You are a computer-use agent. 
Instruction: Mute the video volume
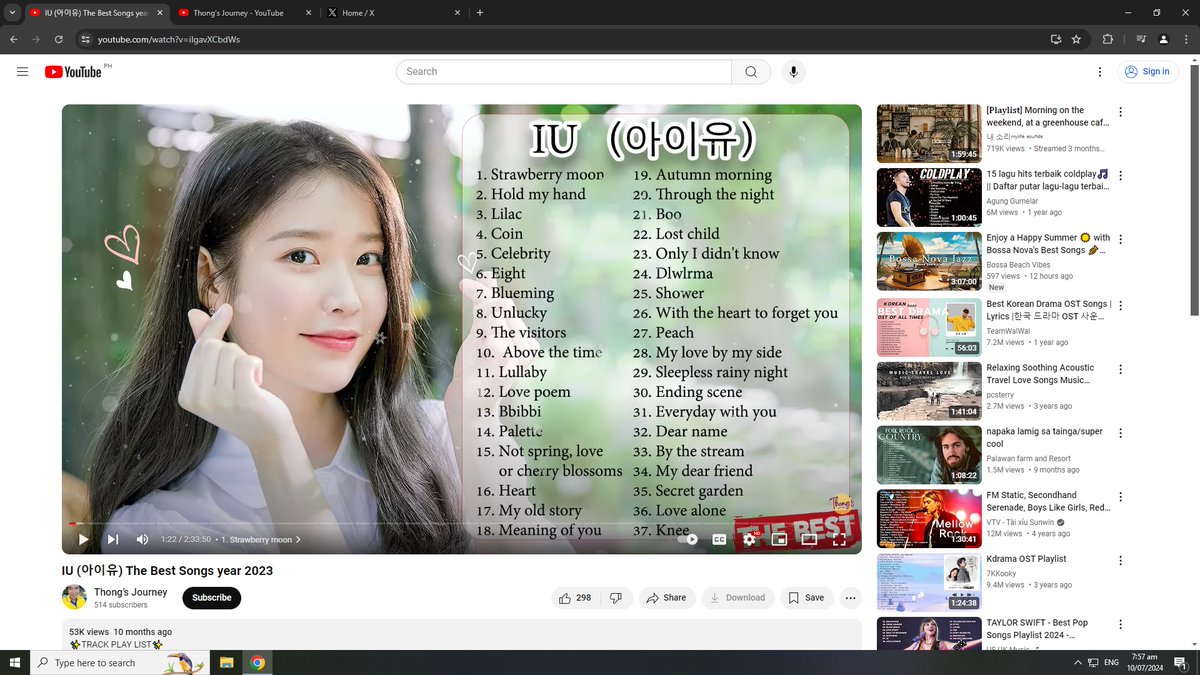tap(142, 539)
